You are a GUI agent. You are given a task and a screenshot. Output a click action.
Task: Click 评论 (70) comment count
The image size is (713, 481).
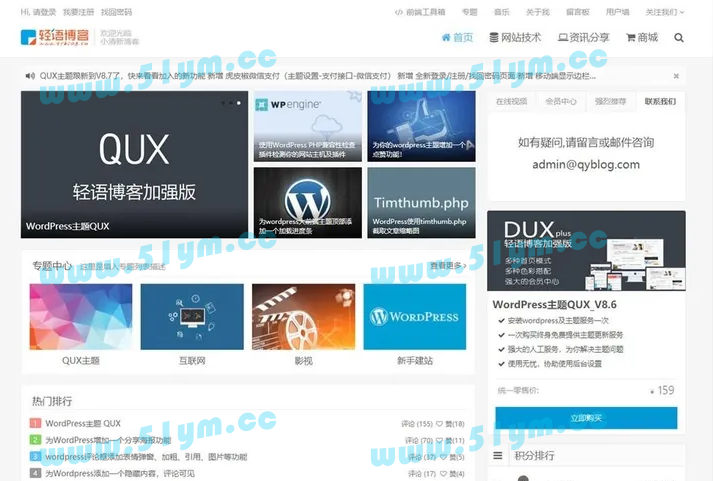419,441
